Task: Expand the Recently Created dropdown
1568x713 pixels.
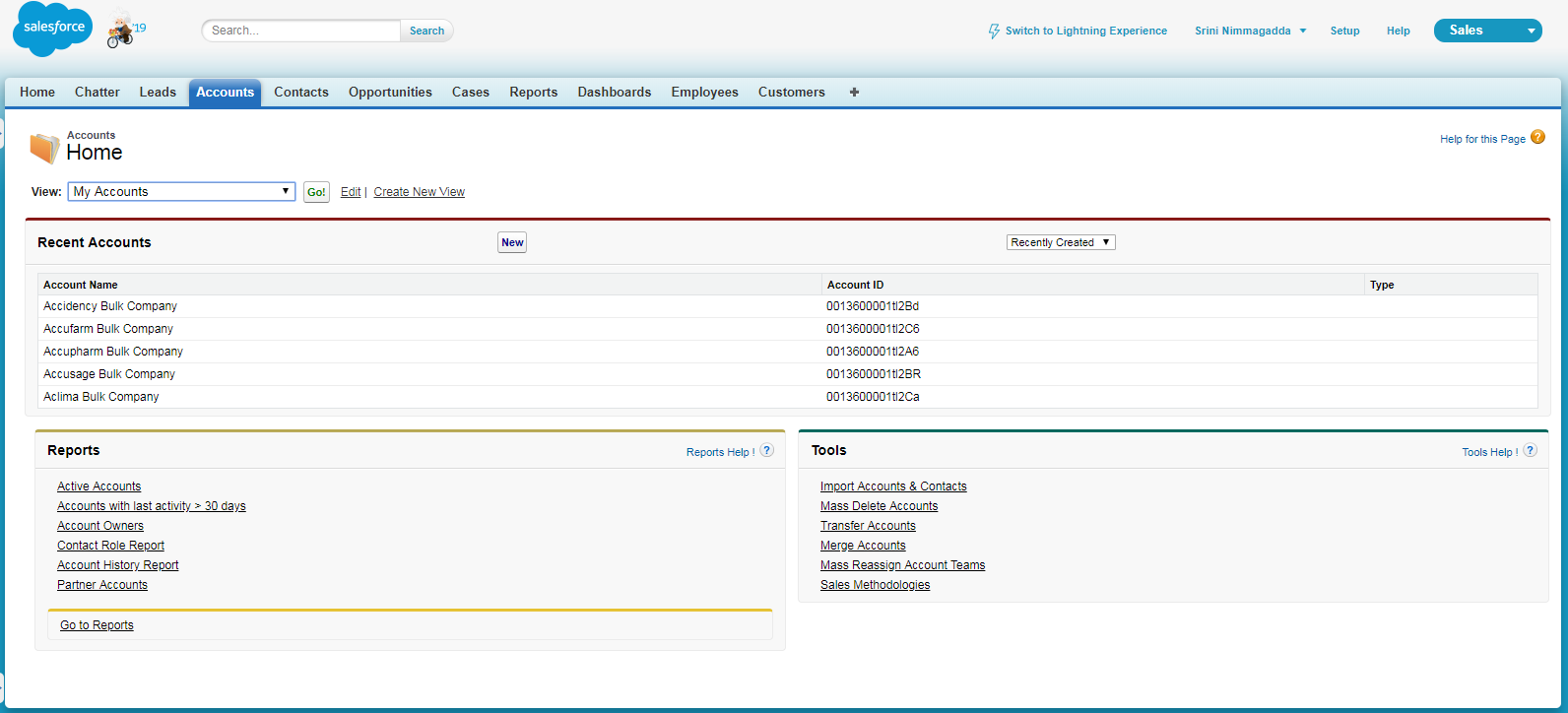Action: click(1061, 242)
